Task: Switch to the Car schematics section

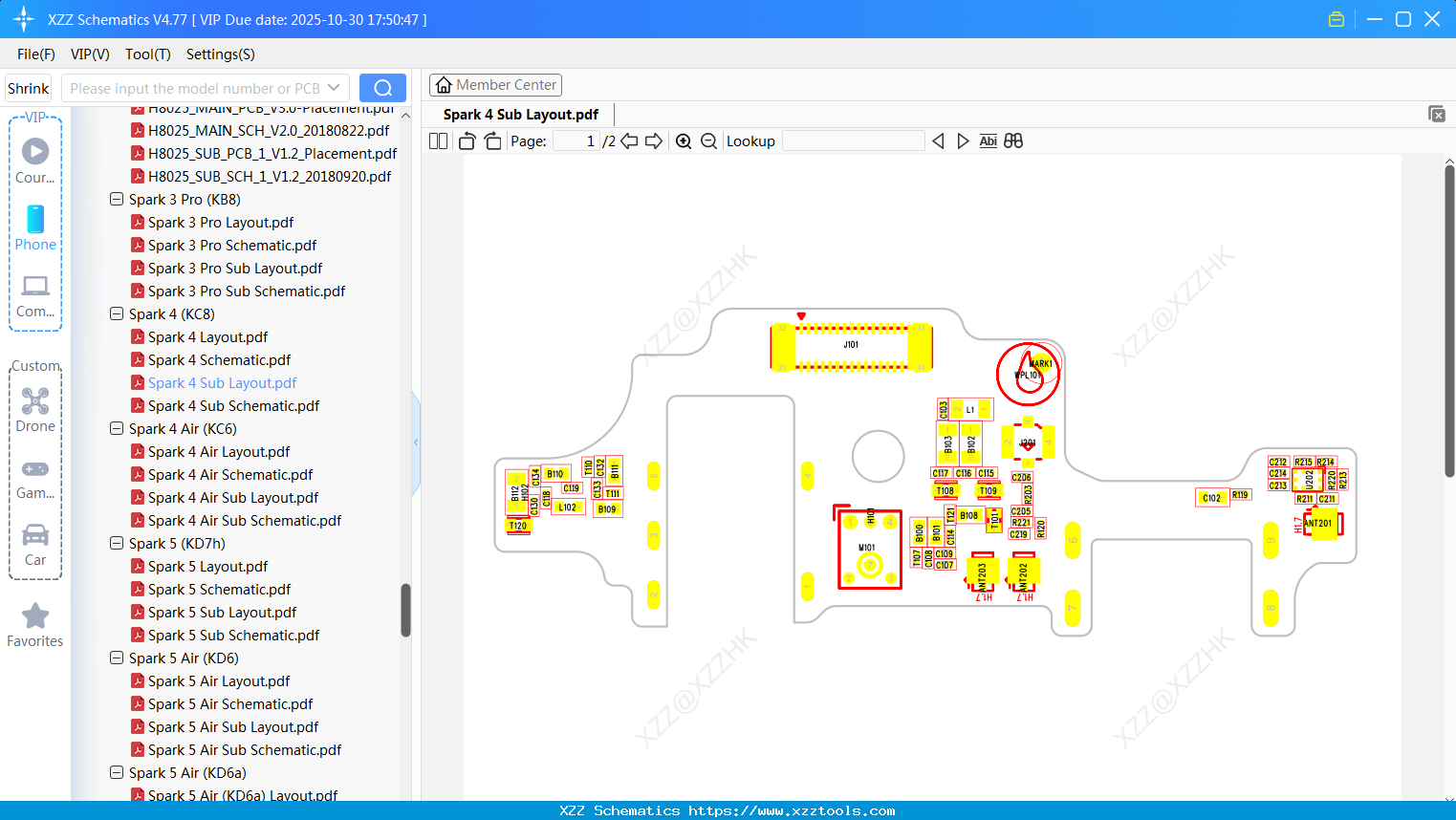Action: pos(35,543)
